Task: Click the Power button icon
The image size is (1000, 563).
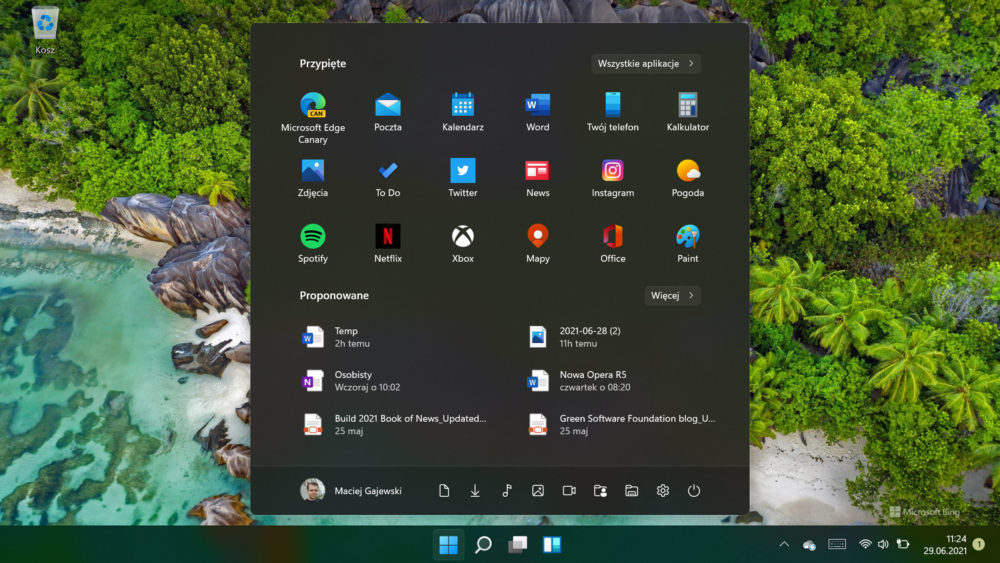Action: coord(694,490)
